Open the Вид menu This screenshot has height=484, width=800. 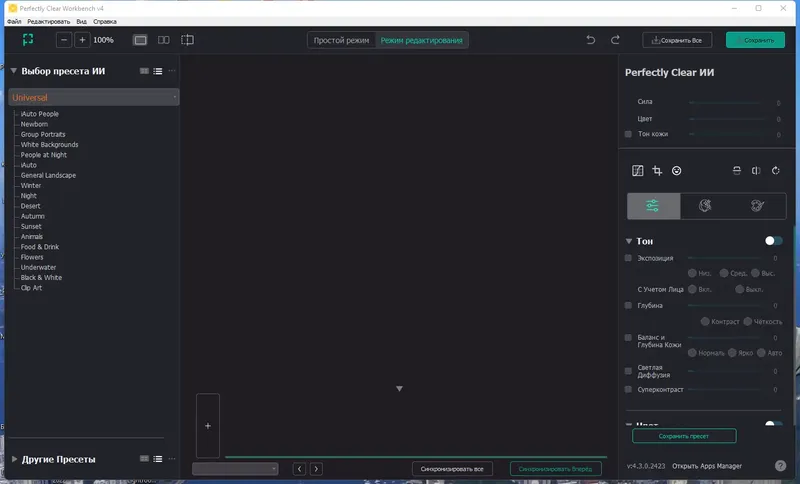click(x=82, y=21)
